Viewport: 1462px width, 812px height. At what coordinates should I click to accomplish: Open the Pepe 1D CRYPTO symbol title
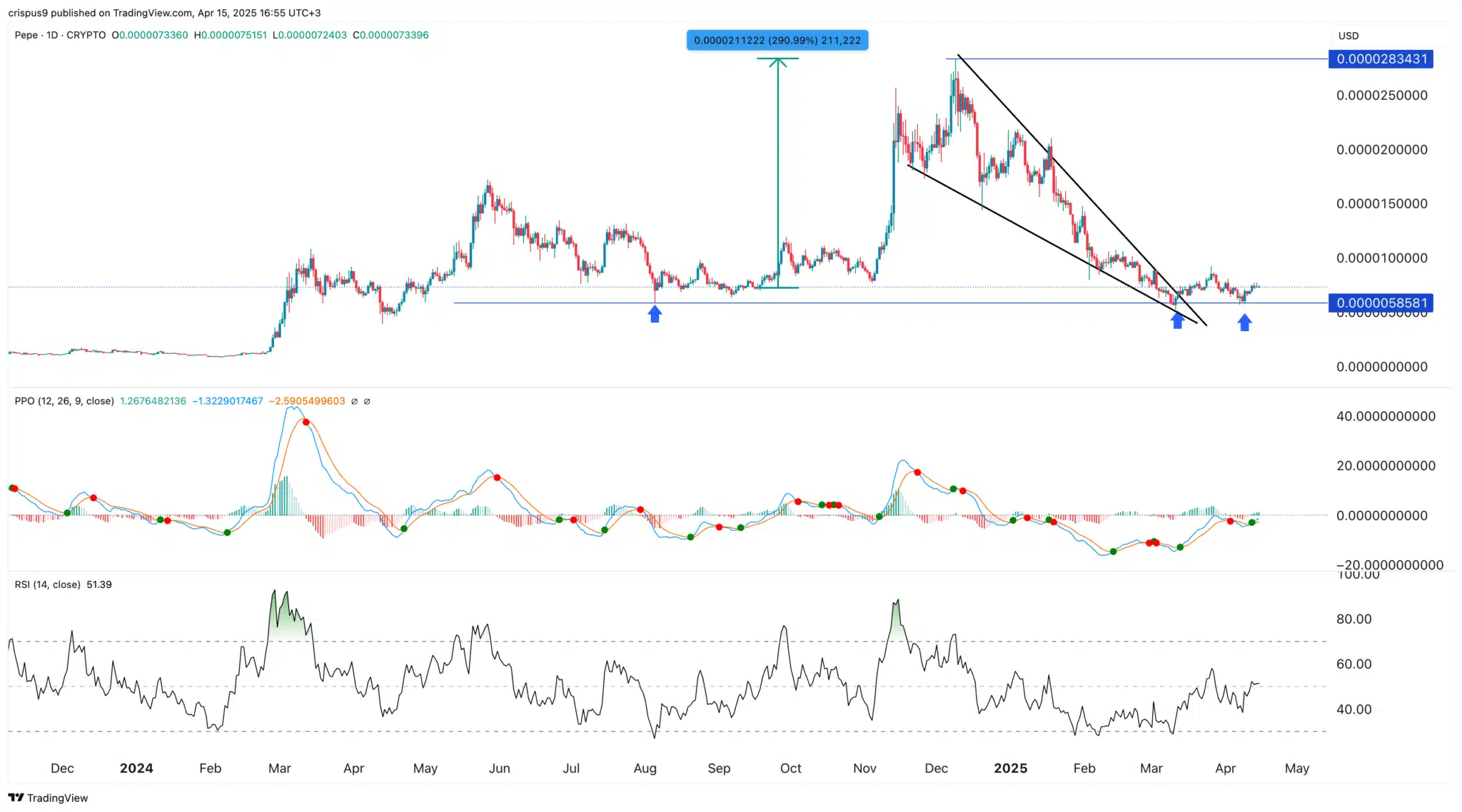click(x=60, y=35)
